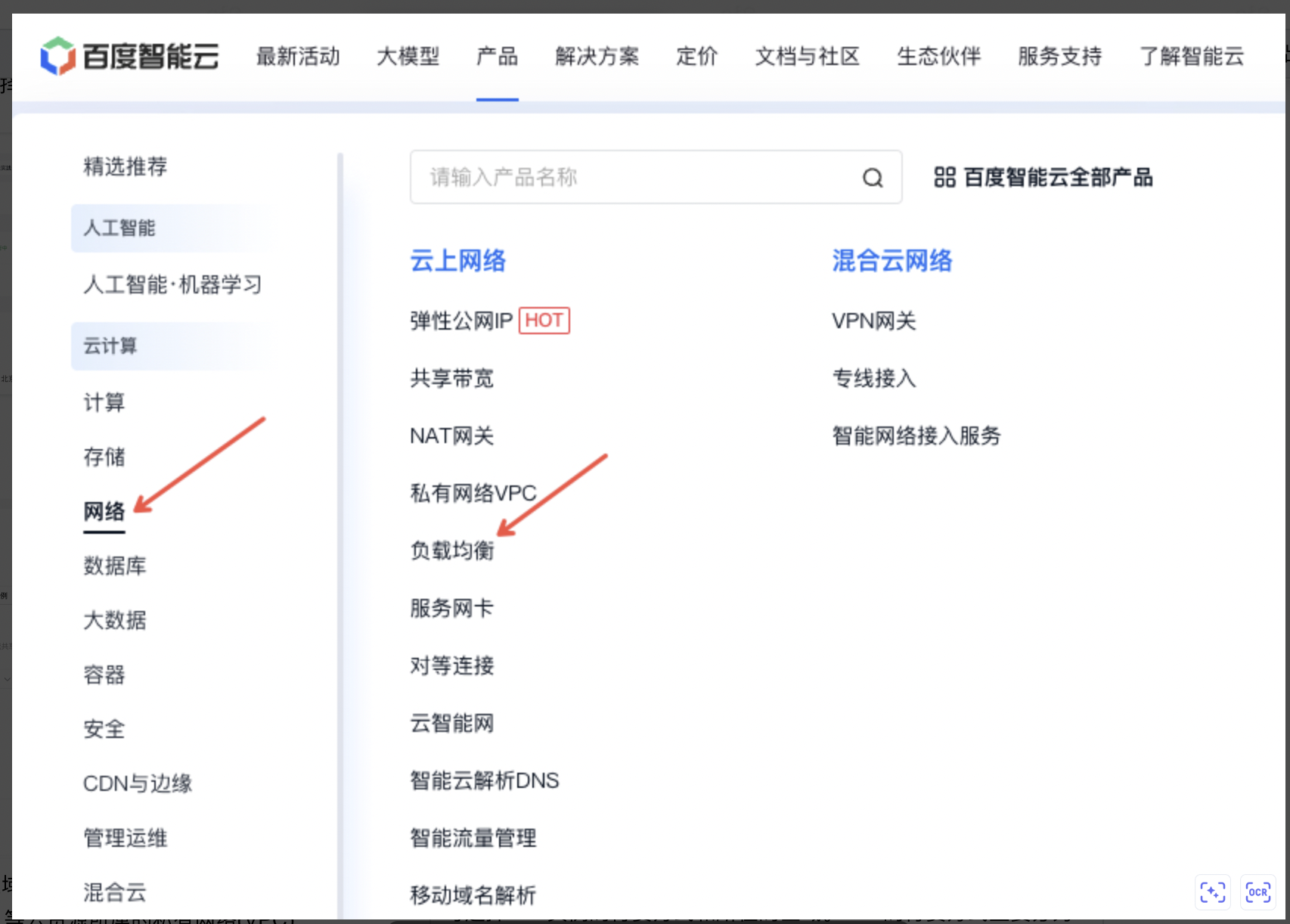Select 安全 in the sidebar
Screen dimensions: 1290x924
(104, 729)
